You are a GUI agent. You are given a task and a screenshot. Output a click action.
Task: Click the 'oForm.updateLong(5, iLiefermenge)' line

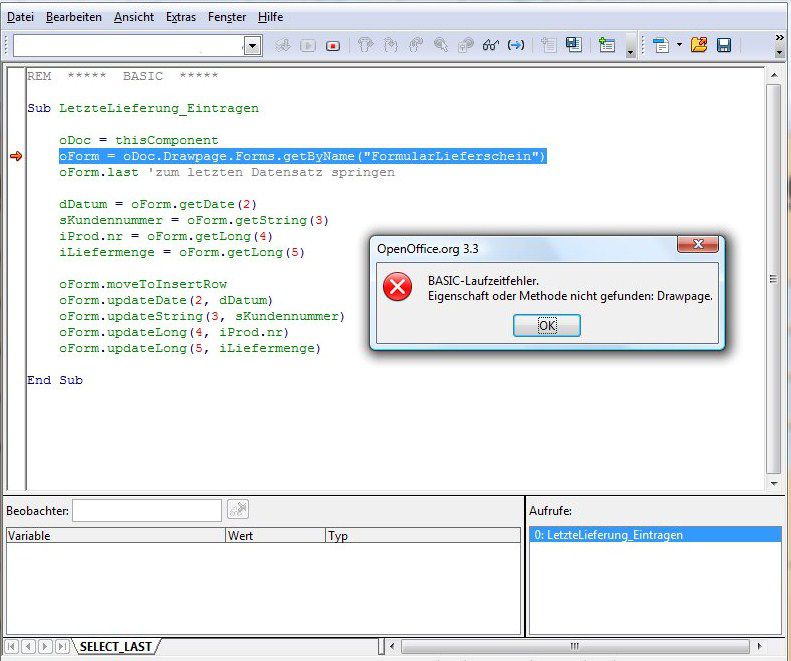coord(190,348)
